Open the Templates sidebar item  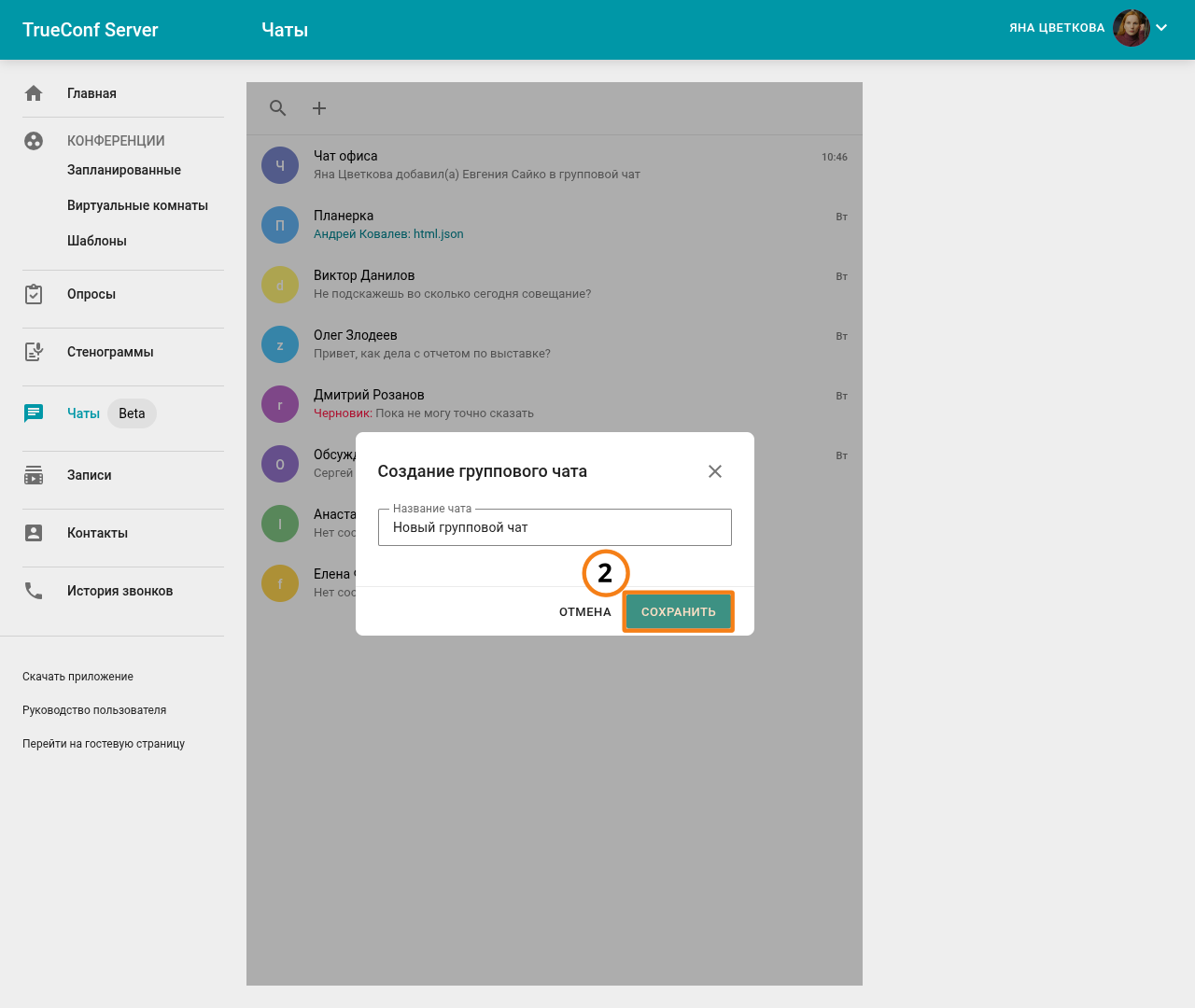coord(97,241)
